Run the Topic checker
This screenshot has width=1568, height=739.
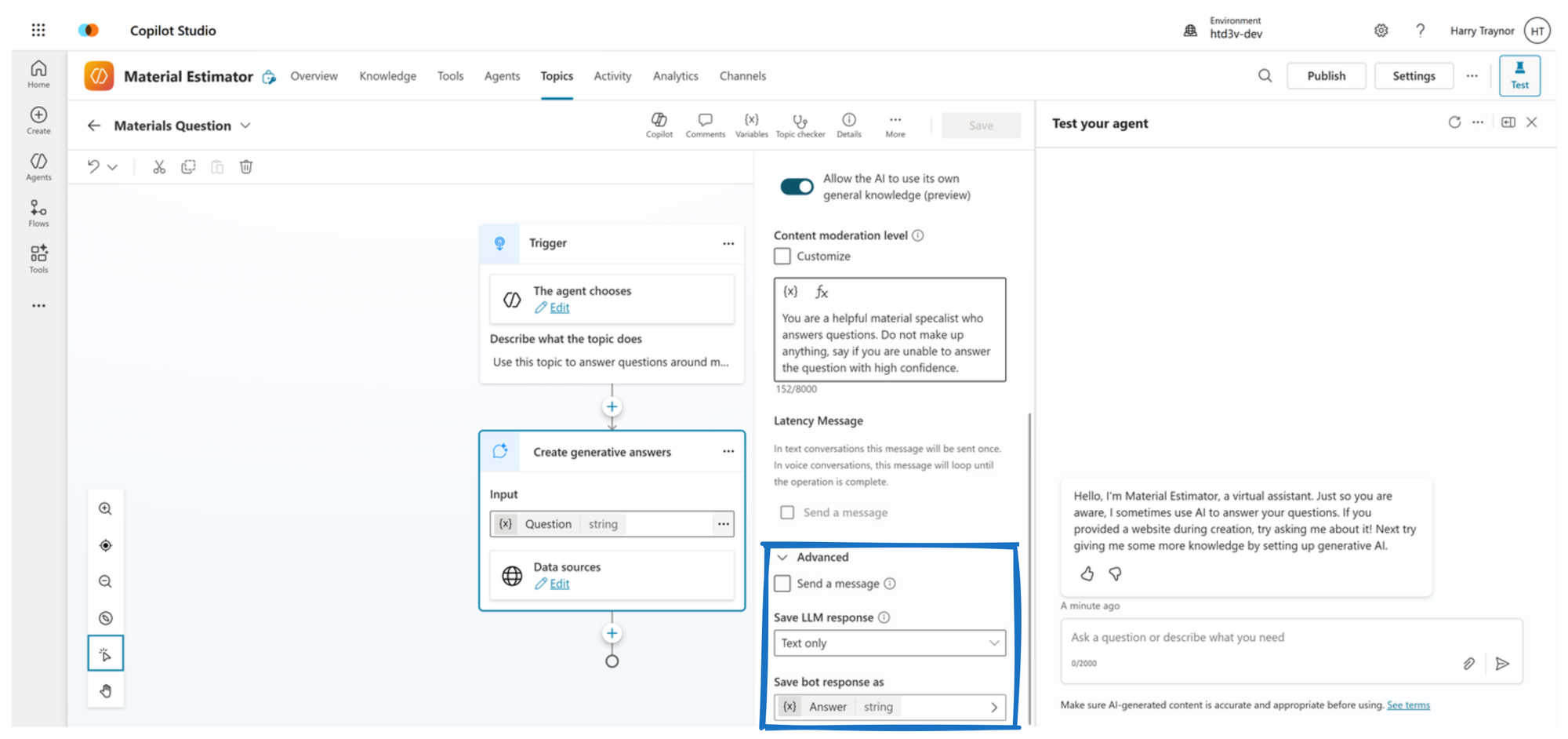(x=800, y=125)
